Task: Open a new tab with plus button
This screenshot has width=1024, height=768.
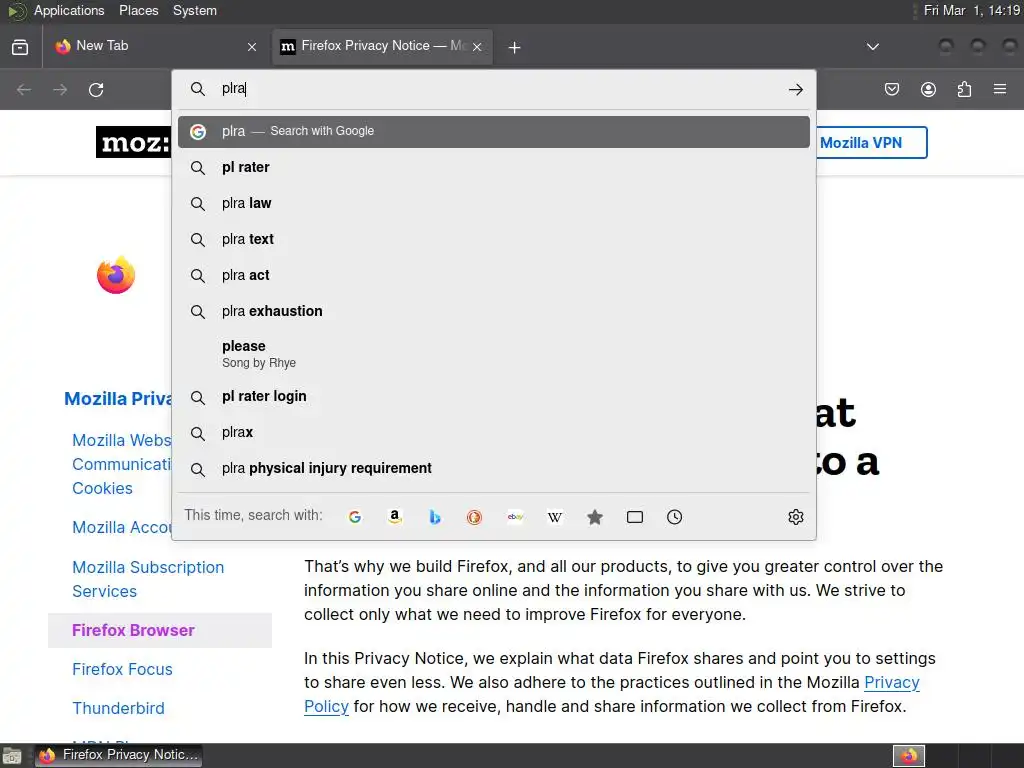Action: 515,47
